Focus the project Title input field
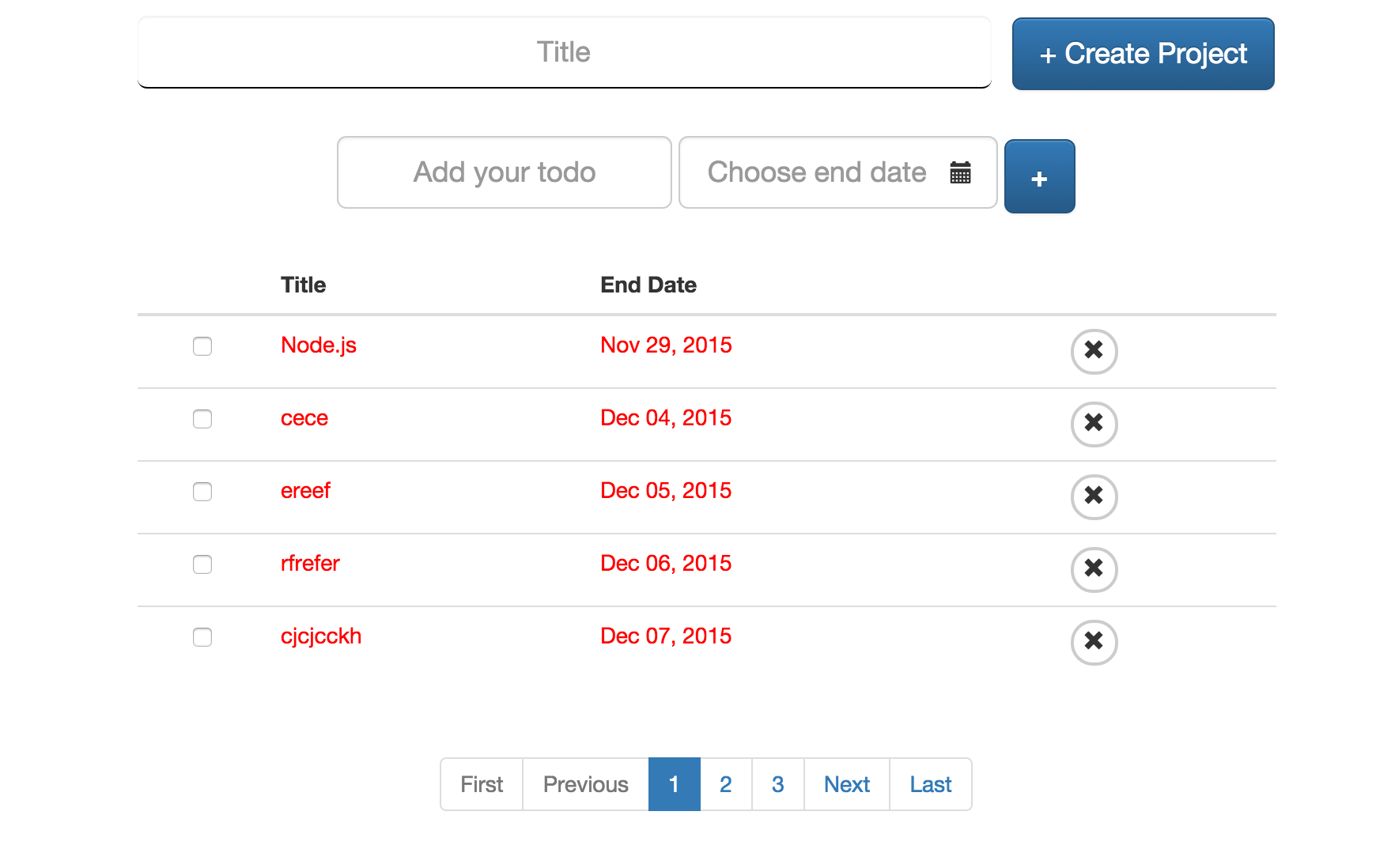This screenshot has width=1376, height=868. (564, 52)
